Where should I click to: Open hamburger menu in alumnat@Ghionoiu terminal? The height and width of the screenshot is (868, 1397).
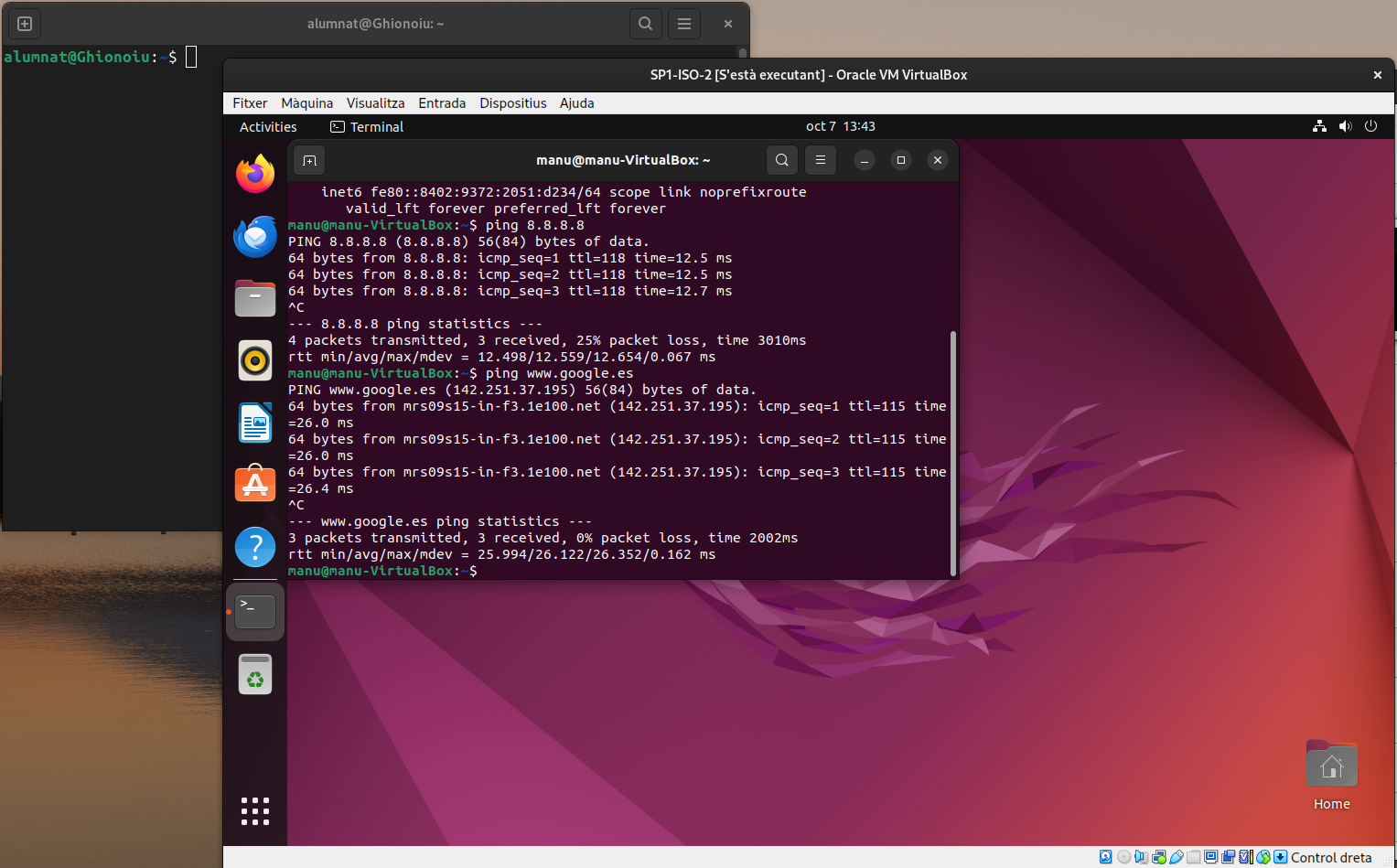(x=684, y=24)
